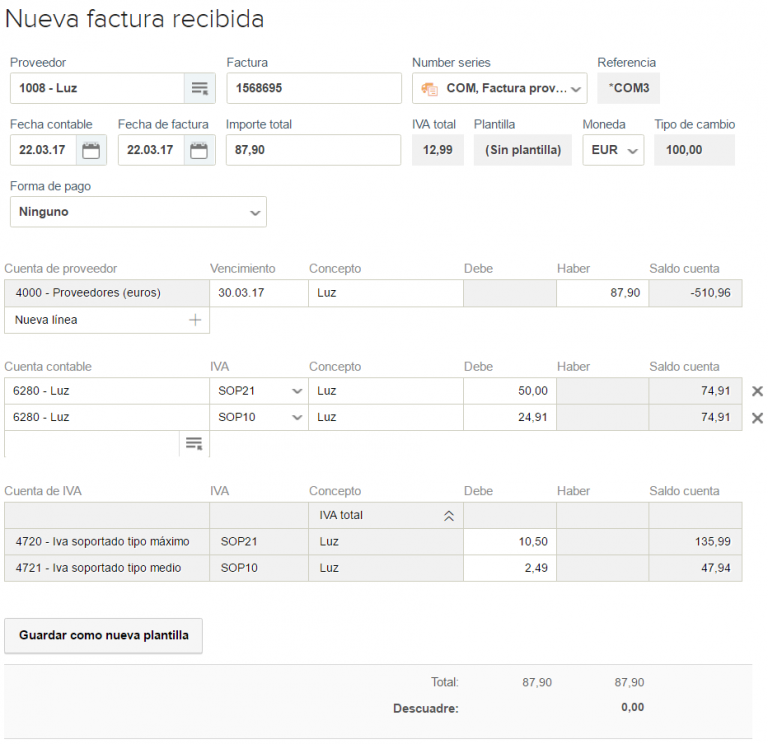Edit the IVA Debe amount 10,50
This screenshot has width=768, height=744.
point(509,542)
